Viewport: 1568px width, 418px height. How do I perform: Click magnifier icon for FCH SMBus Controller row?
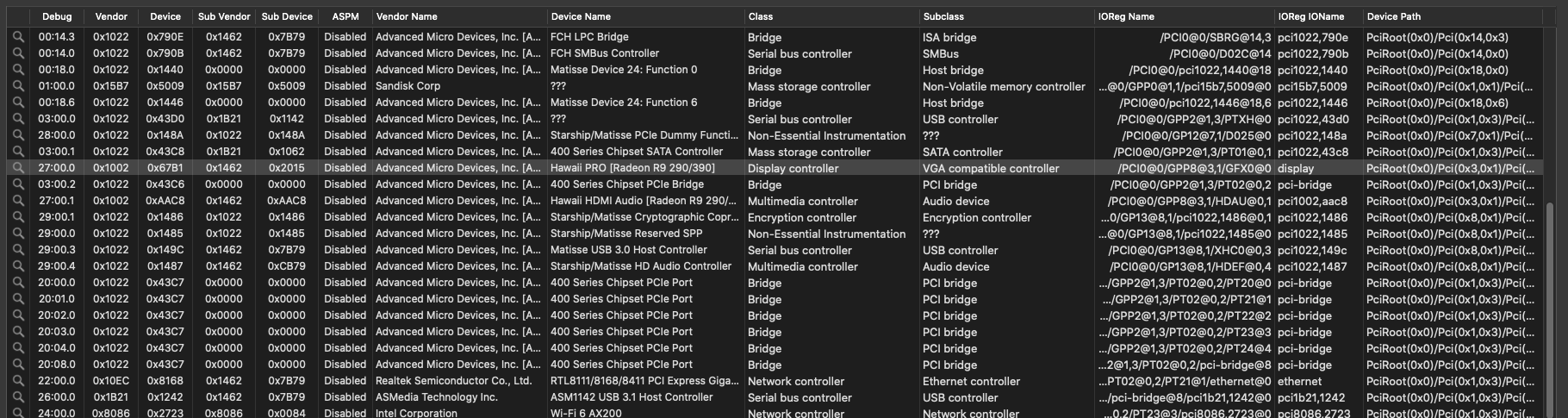[18, 53]
